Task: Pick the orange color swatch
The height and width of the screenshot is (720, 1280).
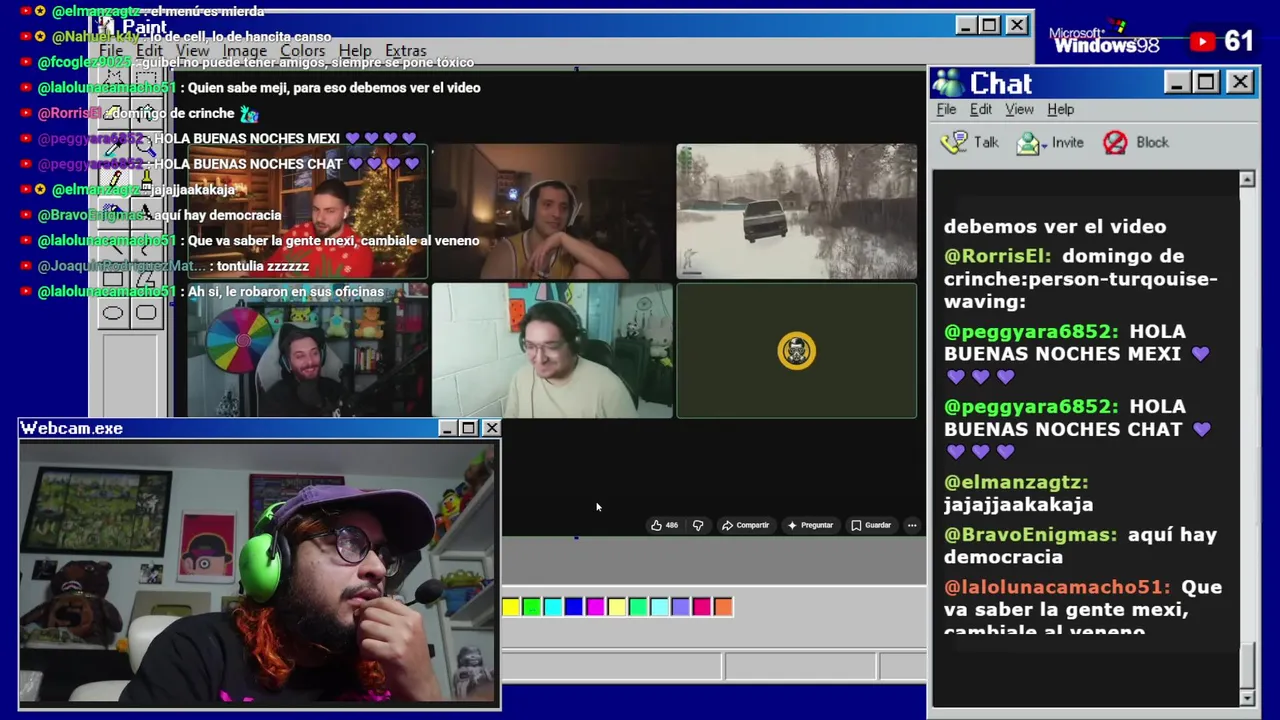Action: (723, 607)
